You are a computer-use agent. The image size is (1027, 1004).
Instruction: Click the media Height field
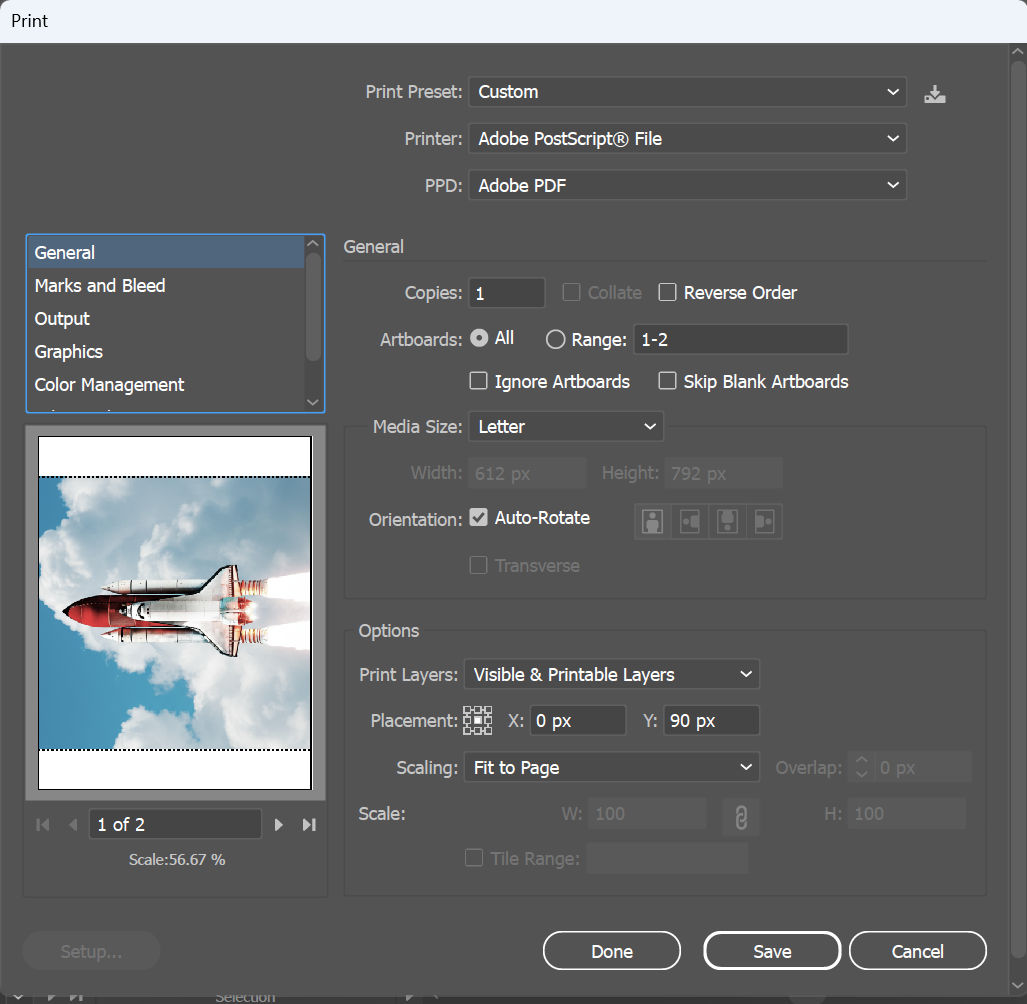tap(723, 473)
